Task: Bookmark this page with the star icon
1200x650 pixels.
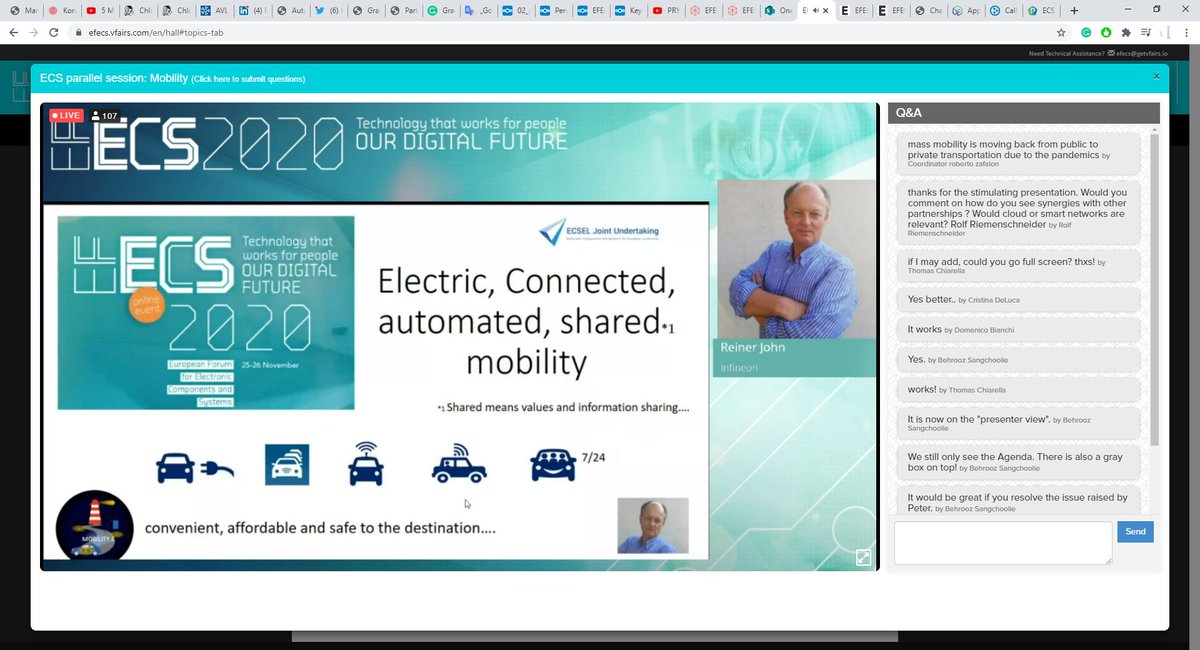Action: (1061, 32)
